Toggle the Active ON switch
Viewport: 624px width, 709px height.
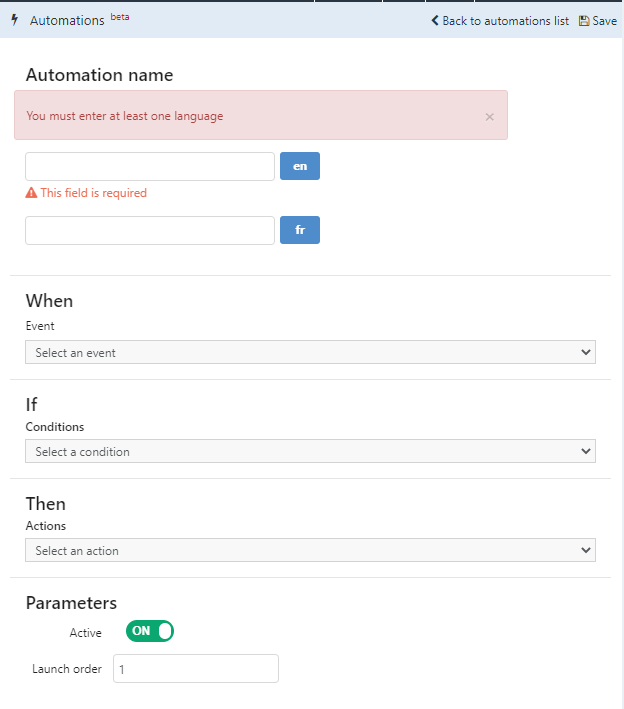click(150, 631)
